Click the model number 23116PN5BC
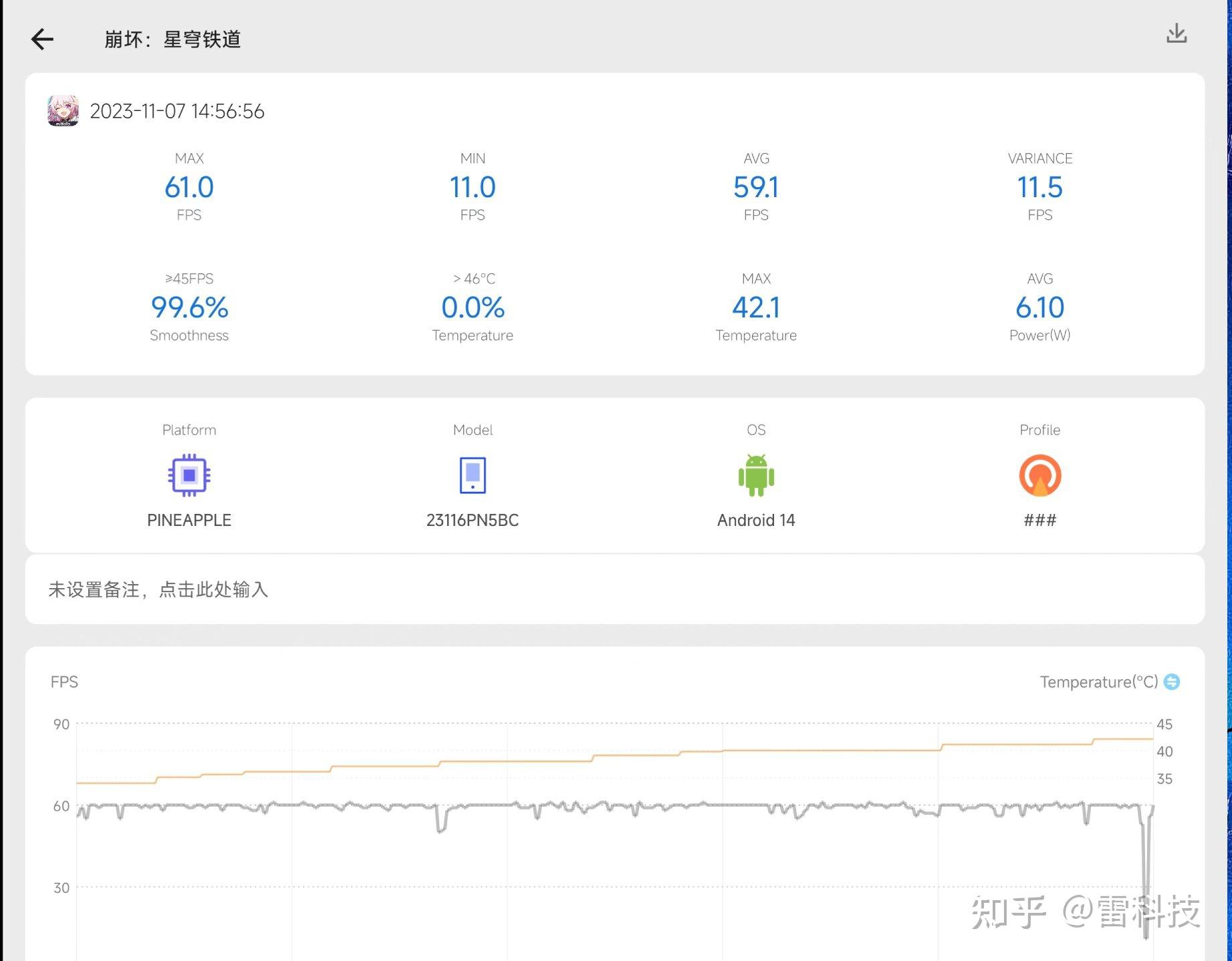Image resolution: width=1232 pixels, height=961 pixels. [x=473, y=520]
